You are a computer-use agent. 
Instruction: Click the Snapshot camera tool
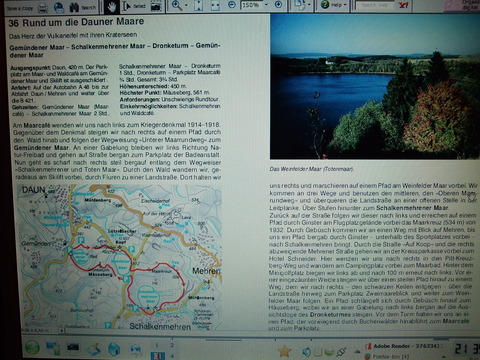tap(156, 6)
